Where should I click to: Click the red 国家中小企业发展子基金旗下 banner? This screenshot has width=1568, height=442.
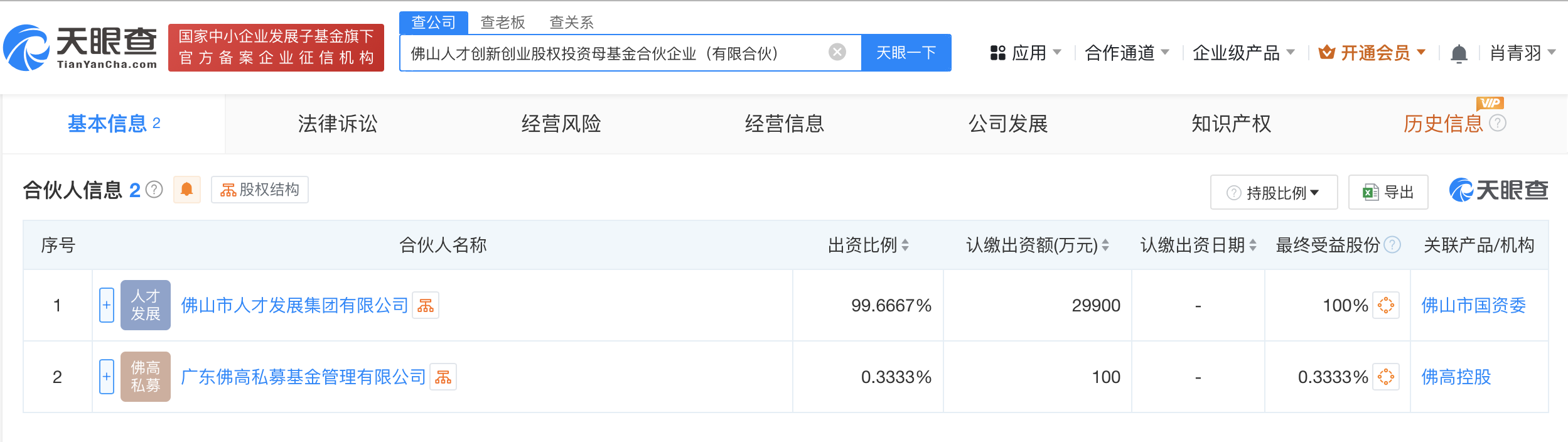click(276, 48)
